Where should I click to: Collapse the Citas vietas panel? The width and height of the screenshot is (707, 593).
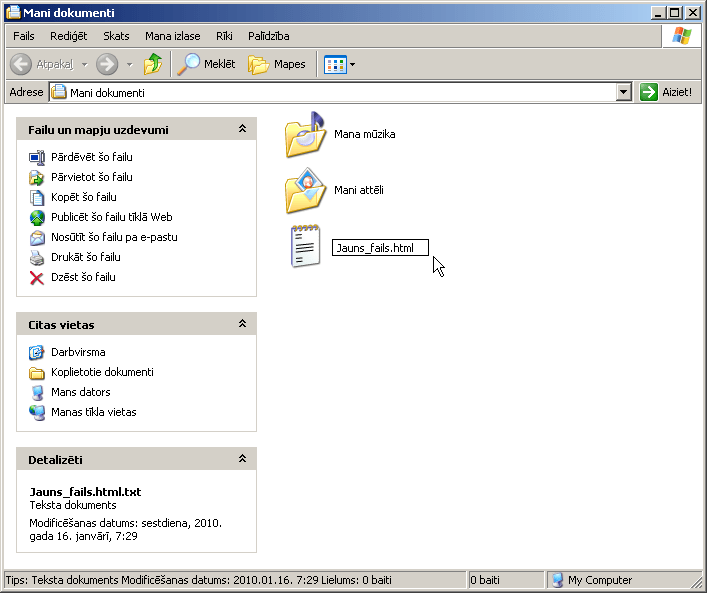(x=242, y=324)
